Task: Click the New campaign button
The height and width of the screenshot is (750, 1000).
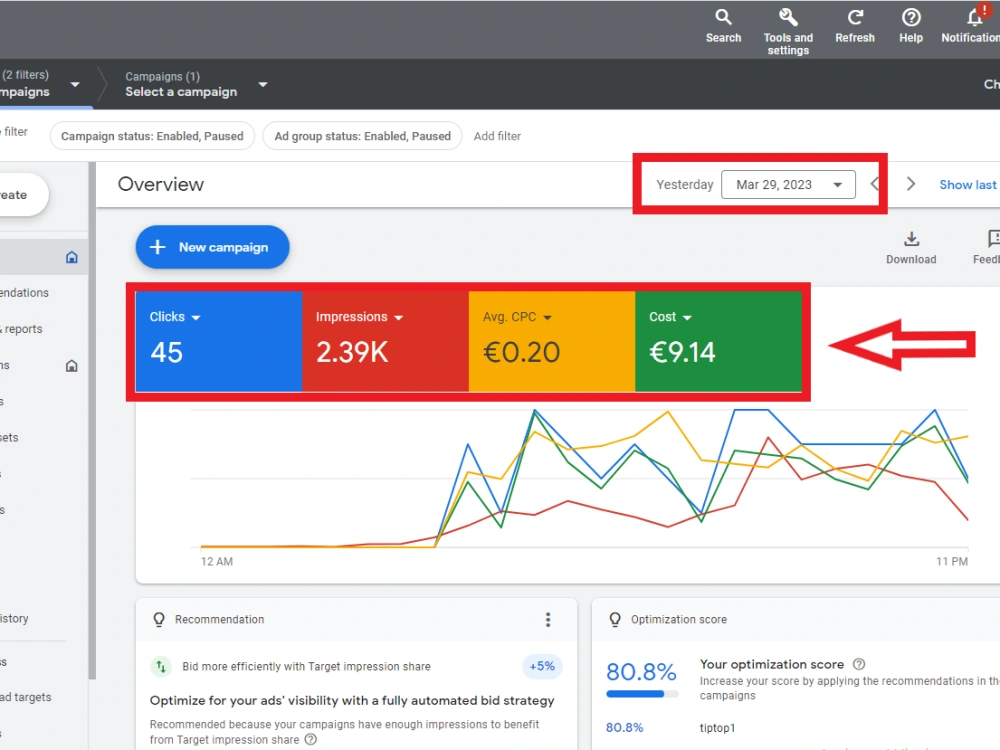Action: point(212,247)
